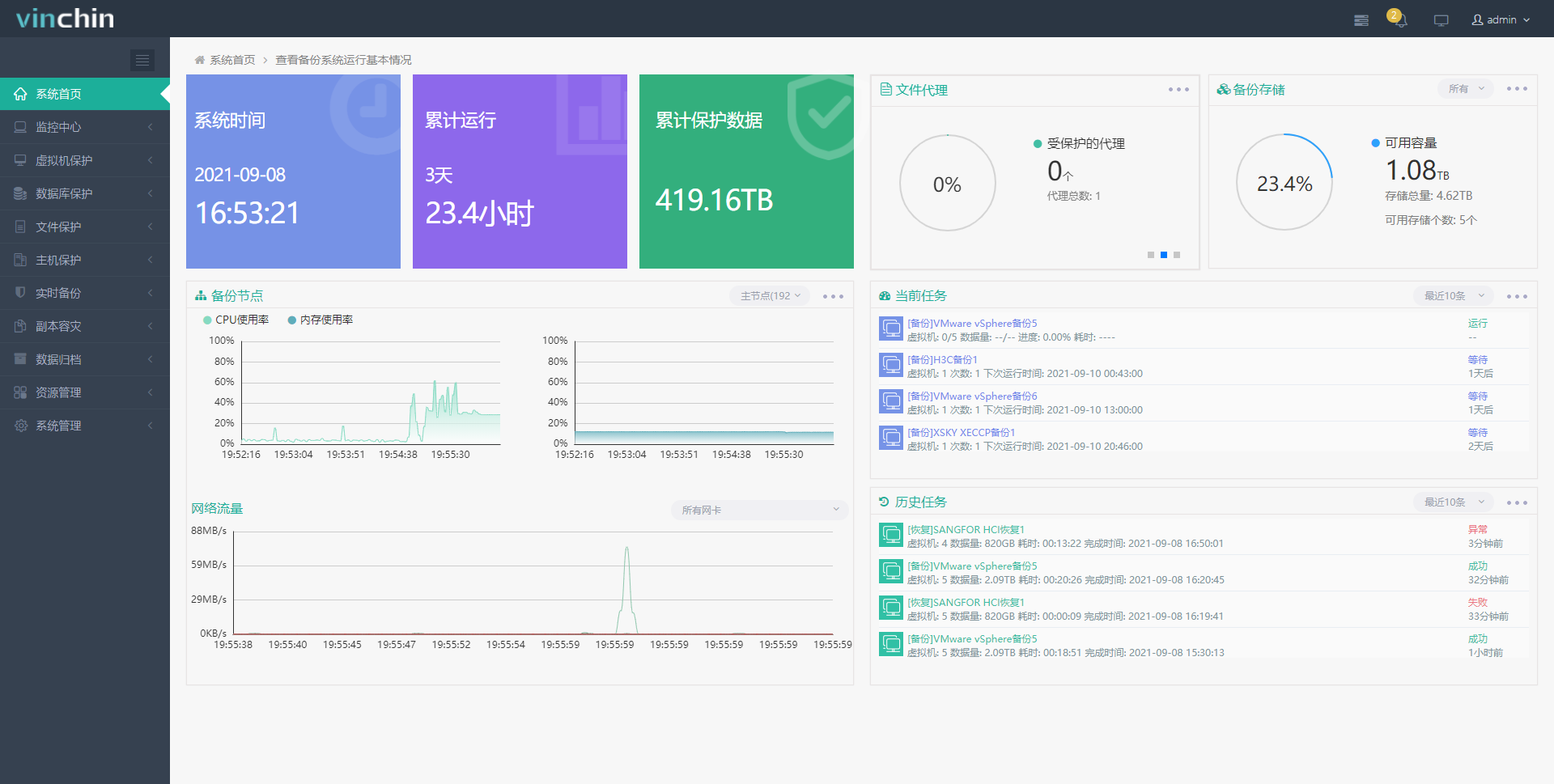选择数据库保护菜单图标

click(x=20, y=193)
